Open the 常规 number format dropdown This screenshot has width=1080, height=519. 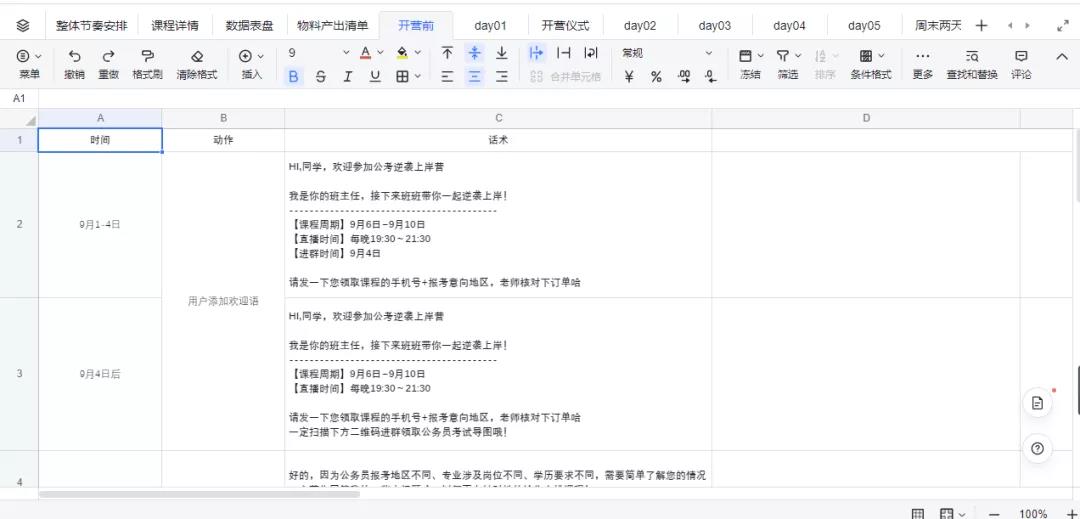point(667,53)
